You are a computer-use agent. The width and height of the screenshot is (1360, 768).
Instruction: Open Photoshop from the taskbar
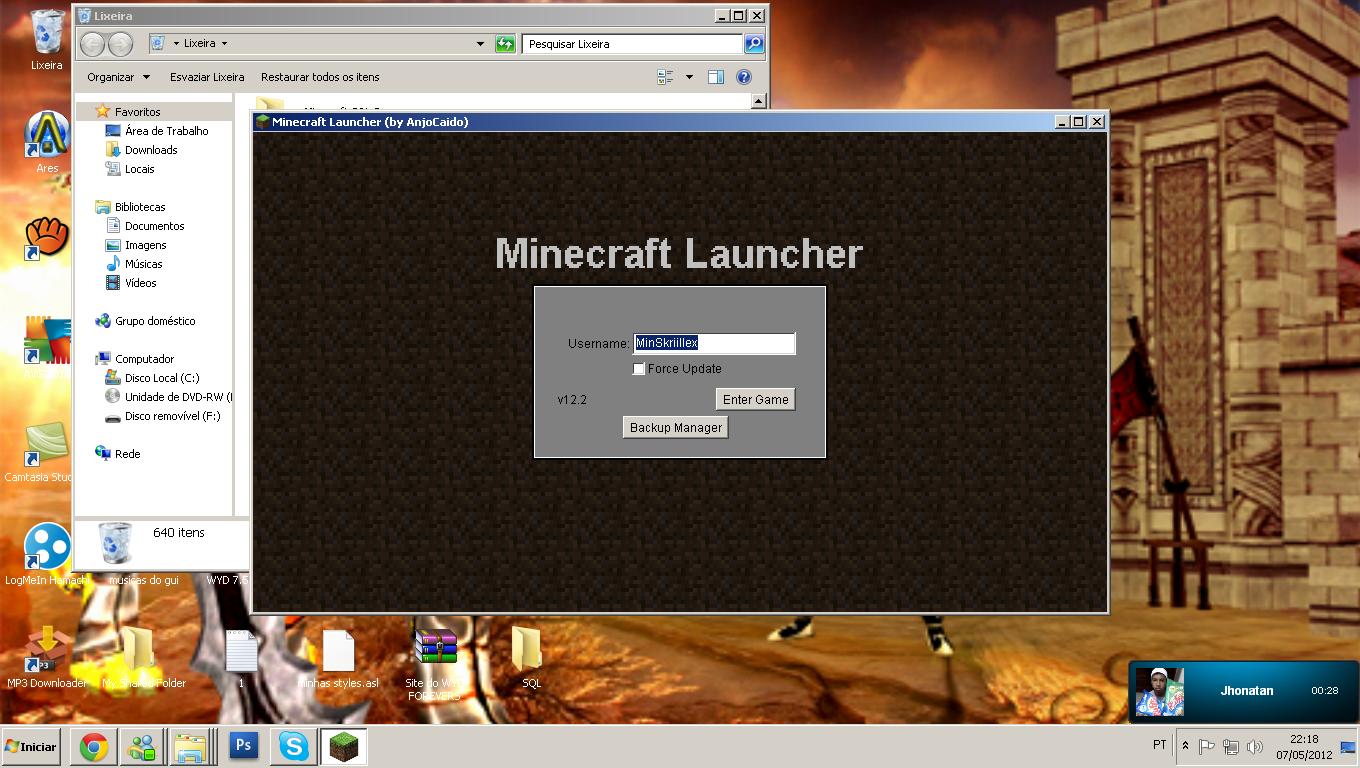pos(243,746)
